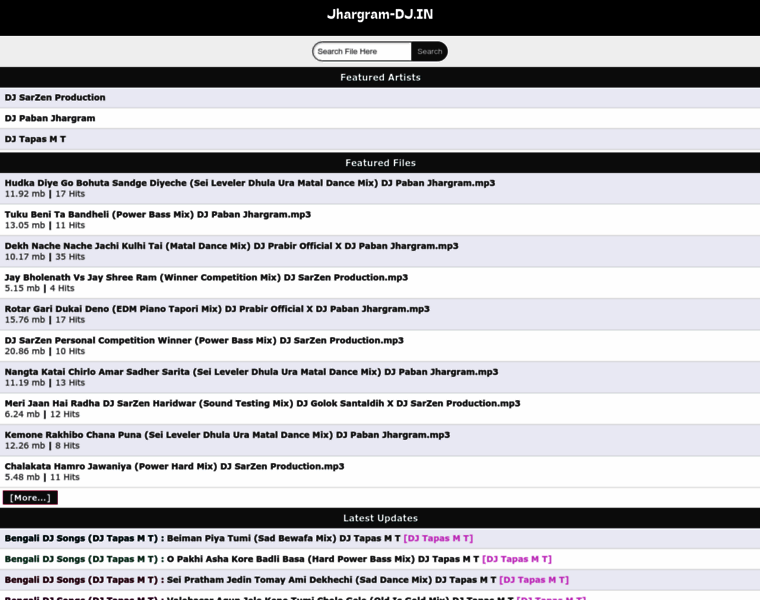Click the [More...] button under Featured Files

[30, 498]
